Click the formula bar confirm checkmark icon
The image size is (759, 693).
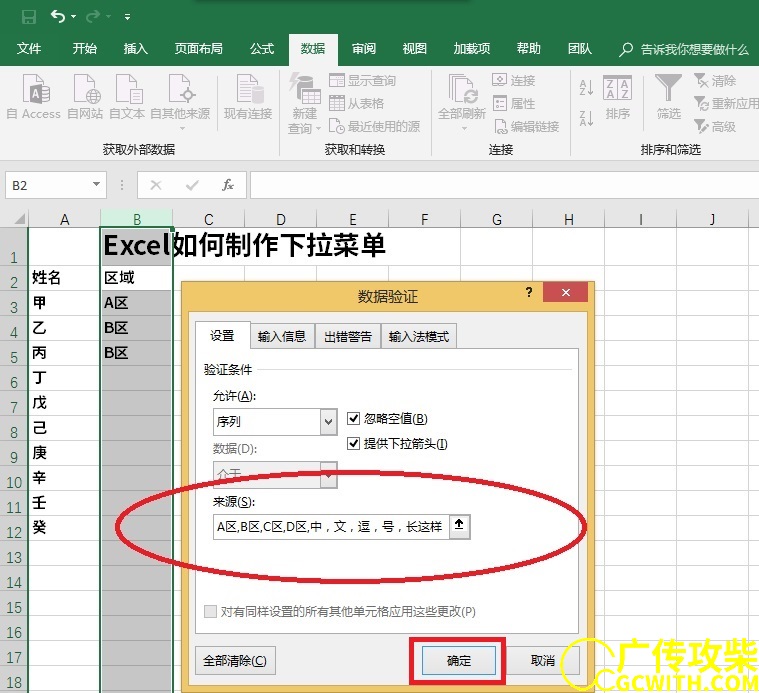click(x=192, y=185)
